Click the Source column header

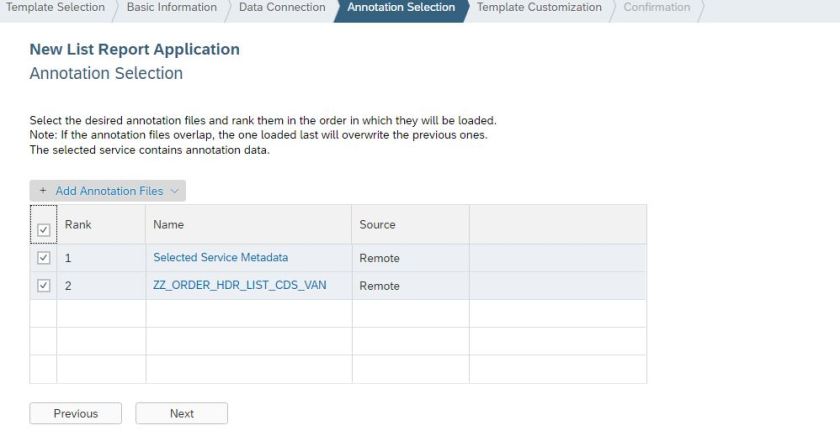click(377, 225)
